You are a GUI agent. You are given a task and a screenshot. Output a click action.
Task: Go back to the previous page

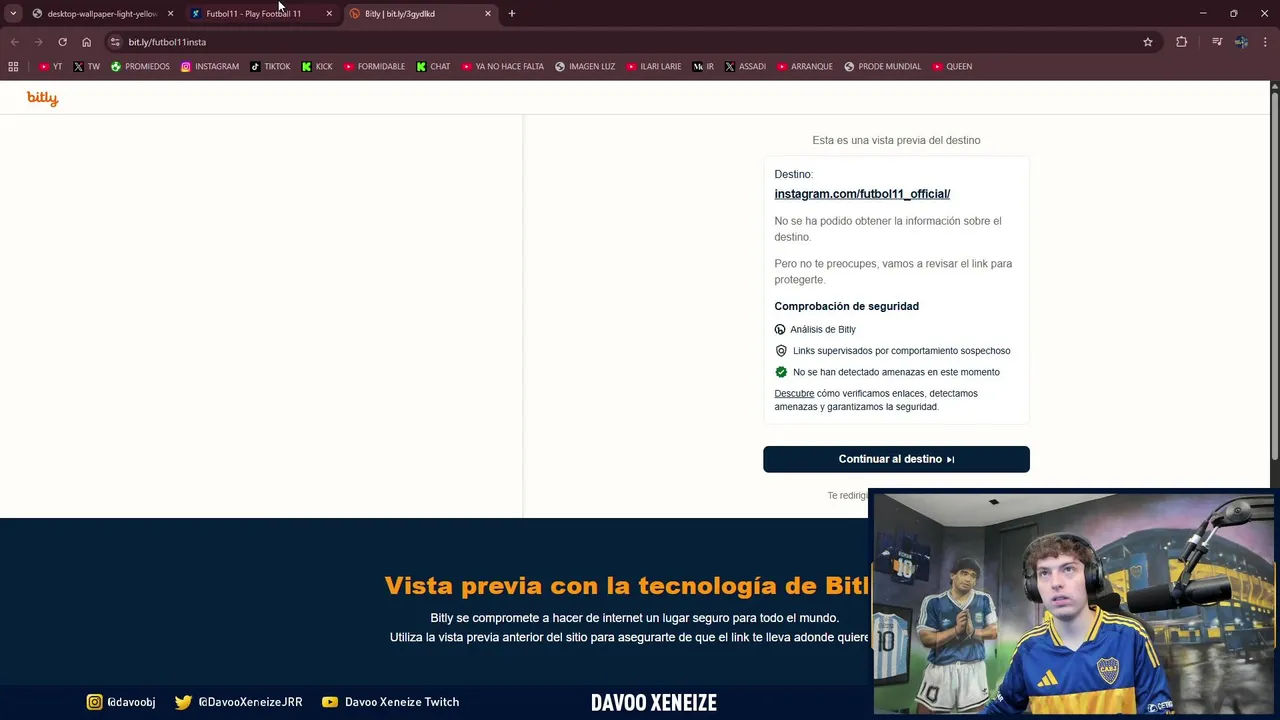pos(14,42)
